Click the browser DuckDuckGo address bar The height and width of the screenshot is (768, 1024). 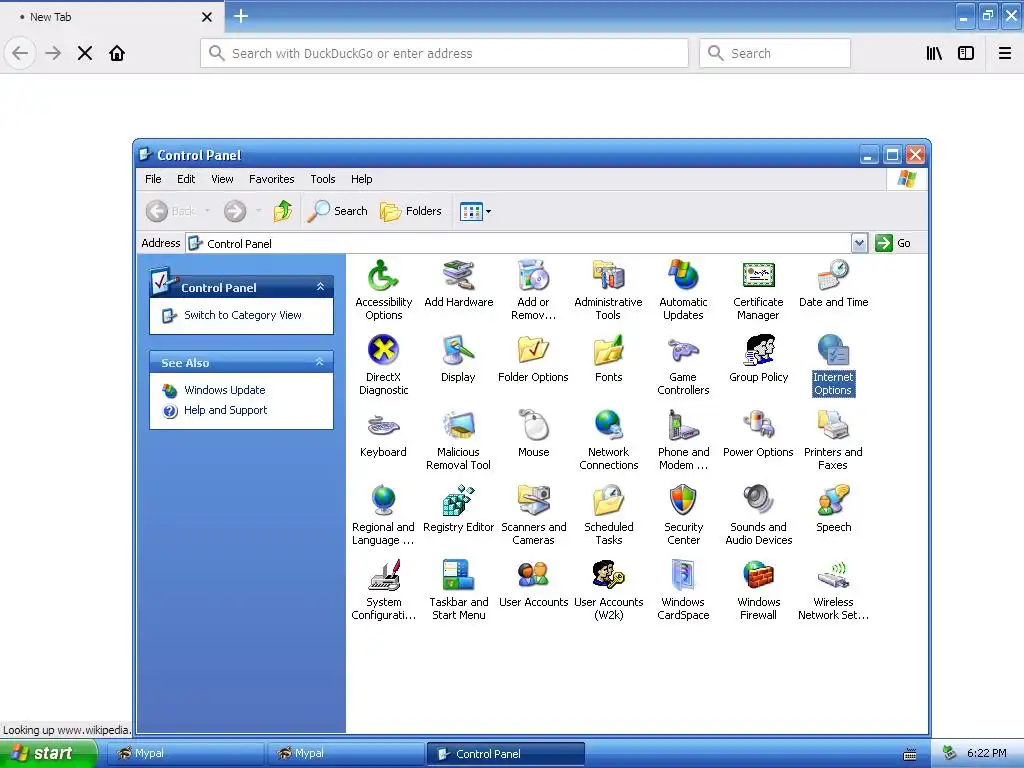444,53
